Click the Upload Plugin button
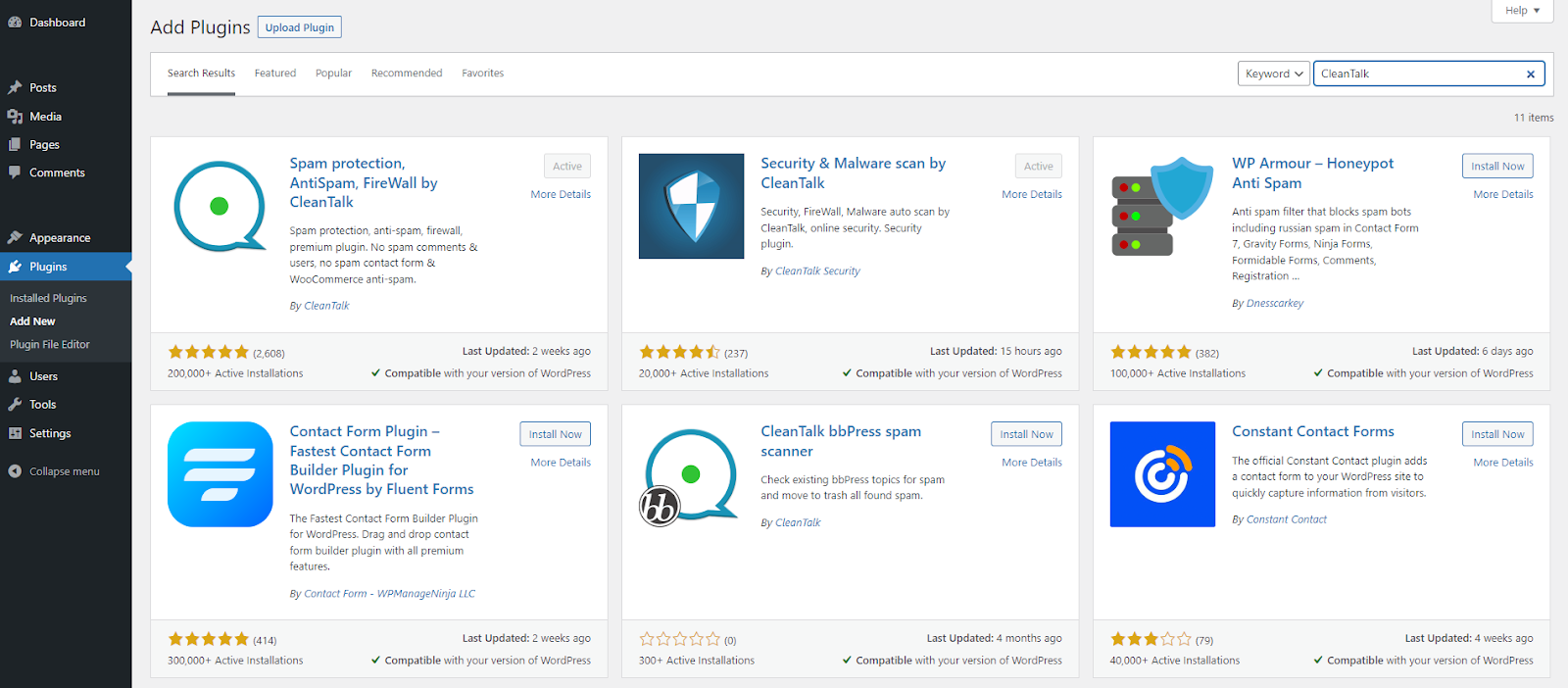The width and height of the screenshot is (1568, 688). (300, 27)
